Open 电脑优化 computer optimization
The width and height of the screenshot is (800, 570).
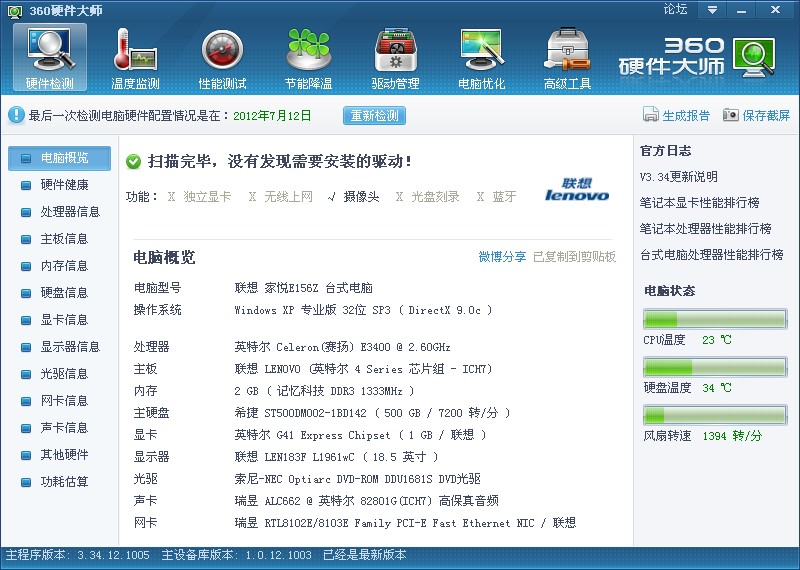(482, 57)
